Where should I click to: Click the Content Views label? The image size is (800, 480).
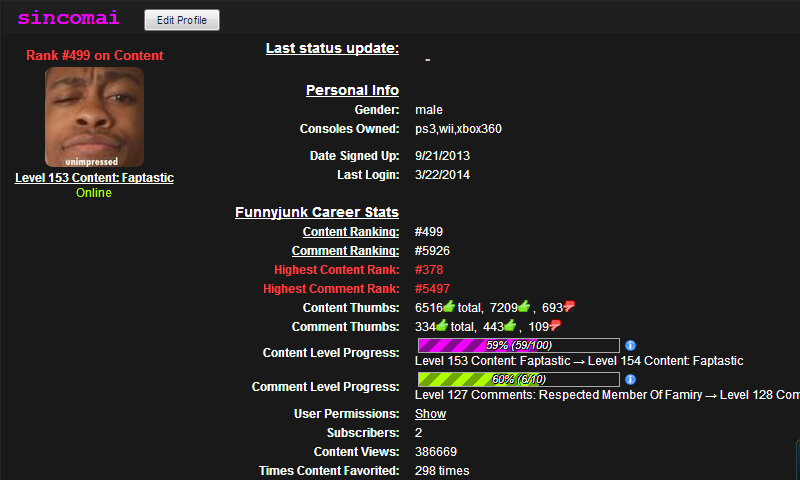(356, 451)
